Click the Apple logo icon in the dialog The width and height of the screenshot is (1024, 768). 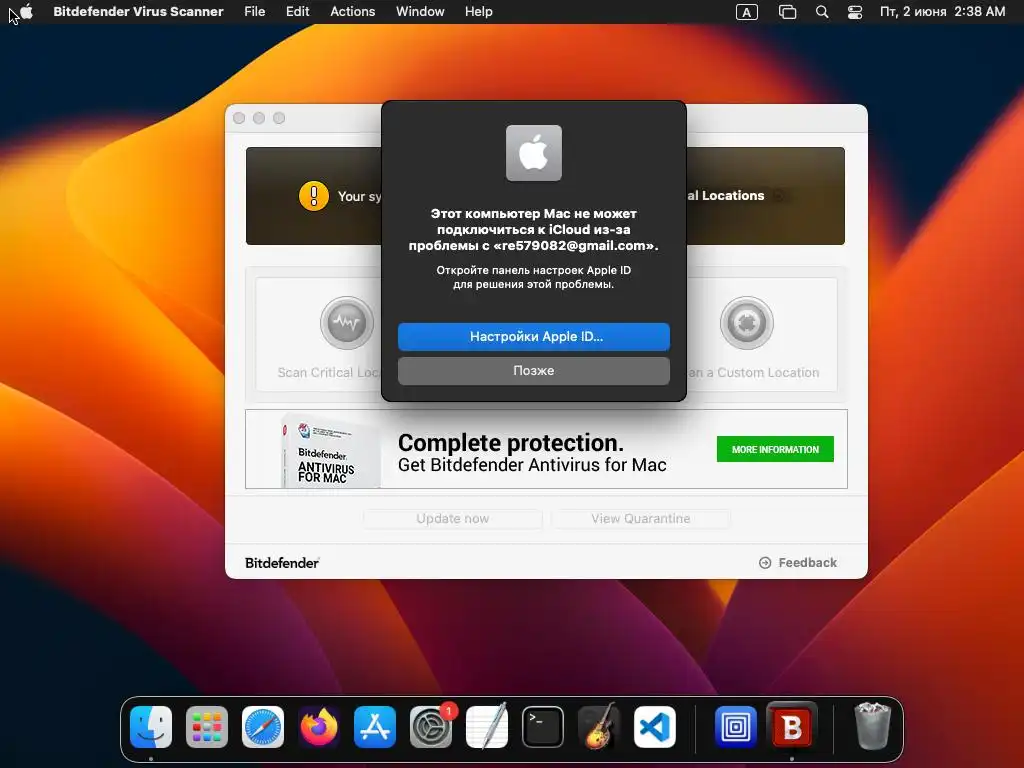pyautogui.click(x=534, y=153)
